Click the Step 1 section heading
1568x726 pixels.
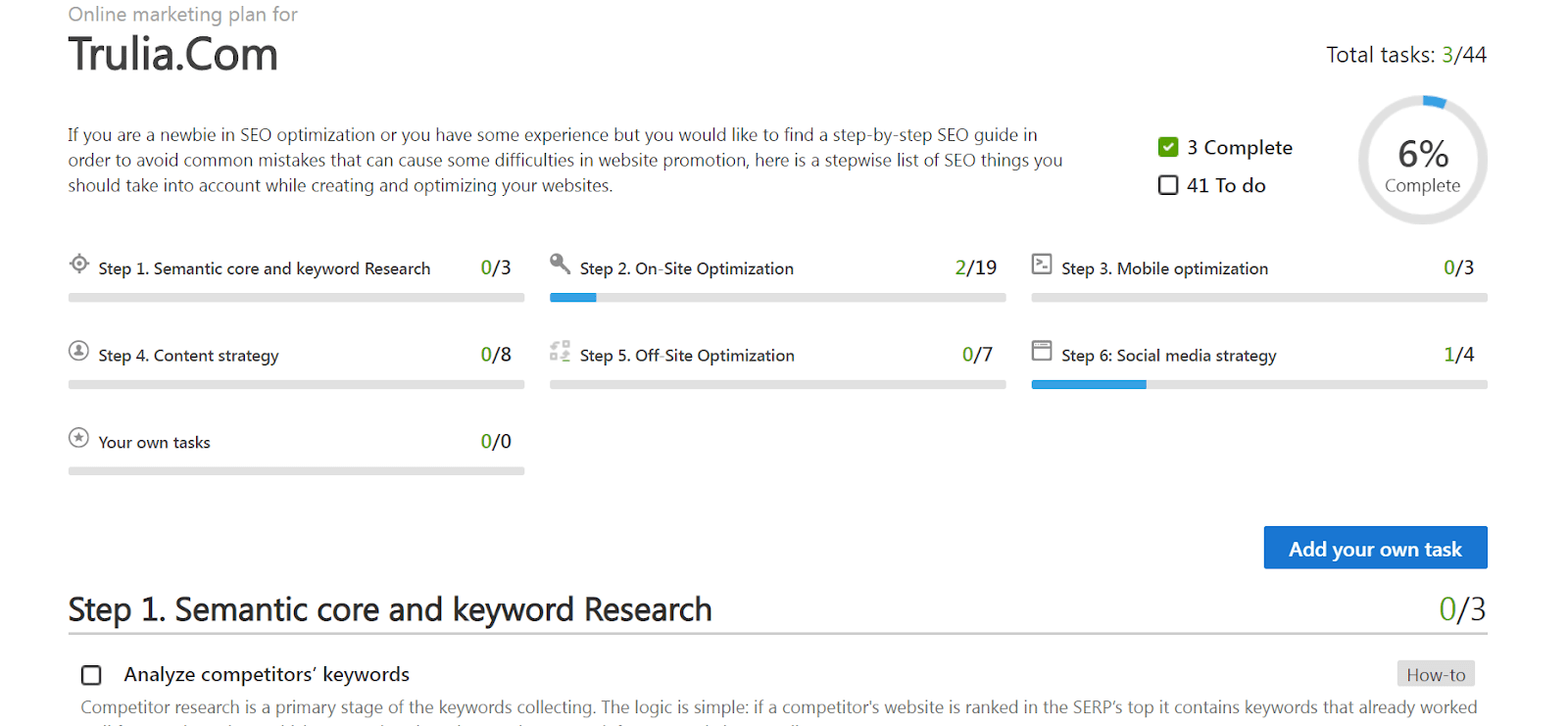(x=390, y=609)
